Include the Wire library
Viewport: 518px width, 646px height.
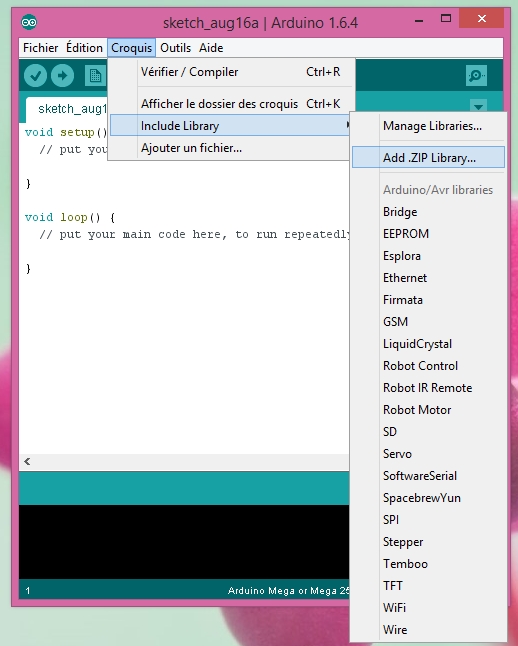click(x=428, y=630)
